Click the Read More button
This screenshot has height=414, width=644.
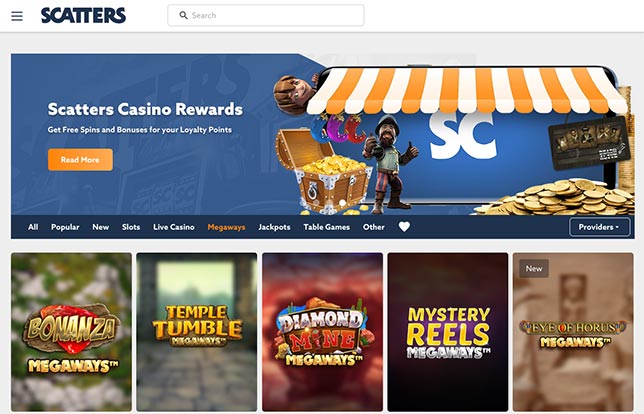[80, 160]
